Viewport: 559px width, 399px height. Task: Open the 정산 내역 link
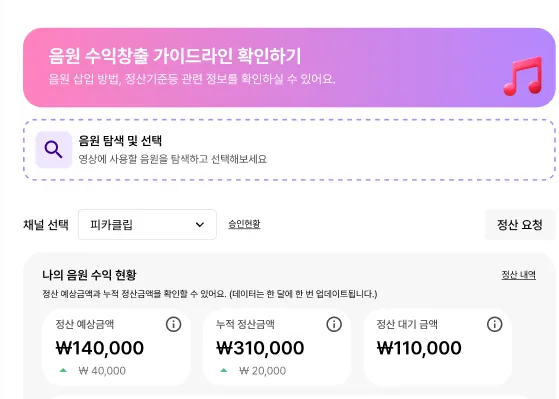pos(519,275)
